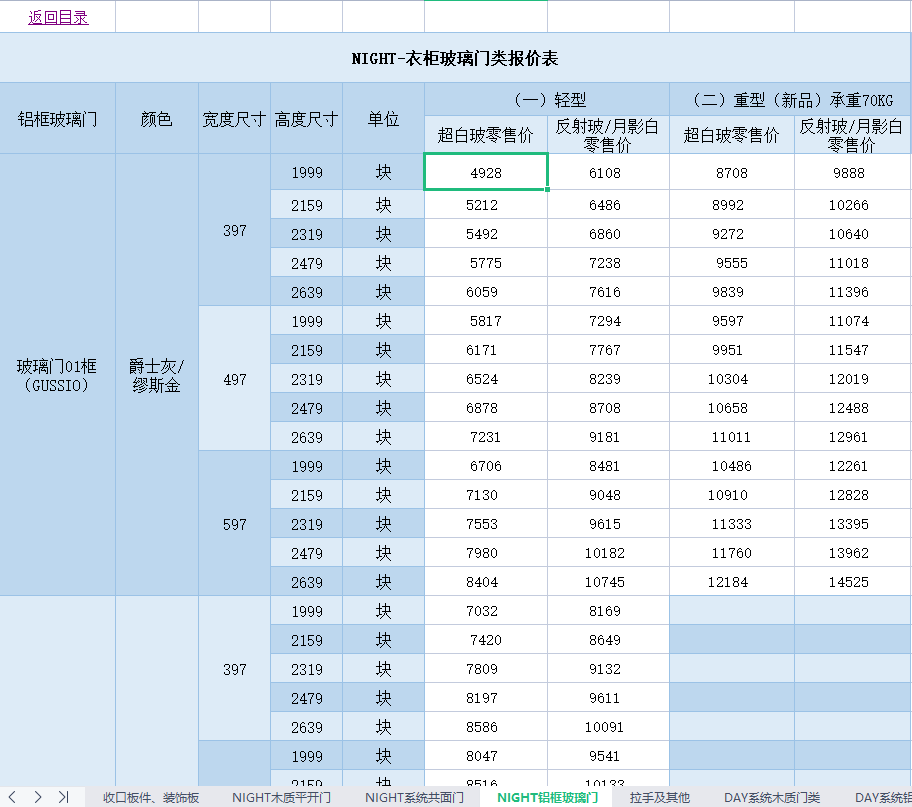Switch to the 拉手及其他 sheet tab
The image size is (912, 807).
(x=660, y=797)
